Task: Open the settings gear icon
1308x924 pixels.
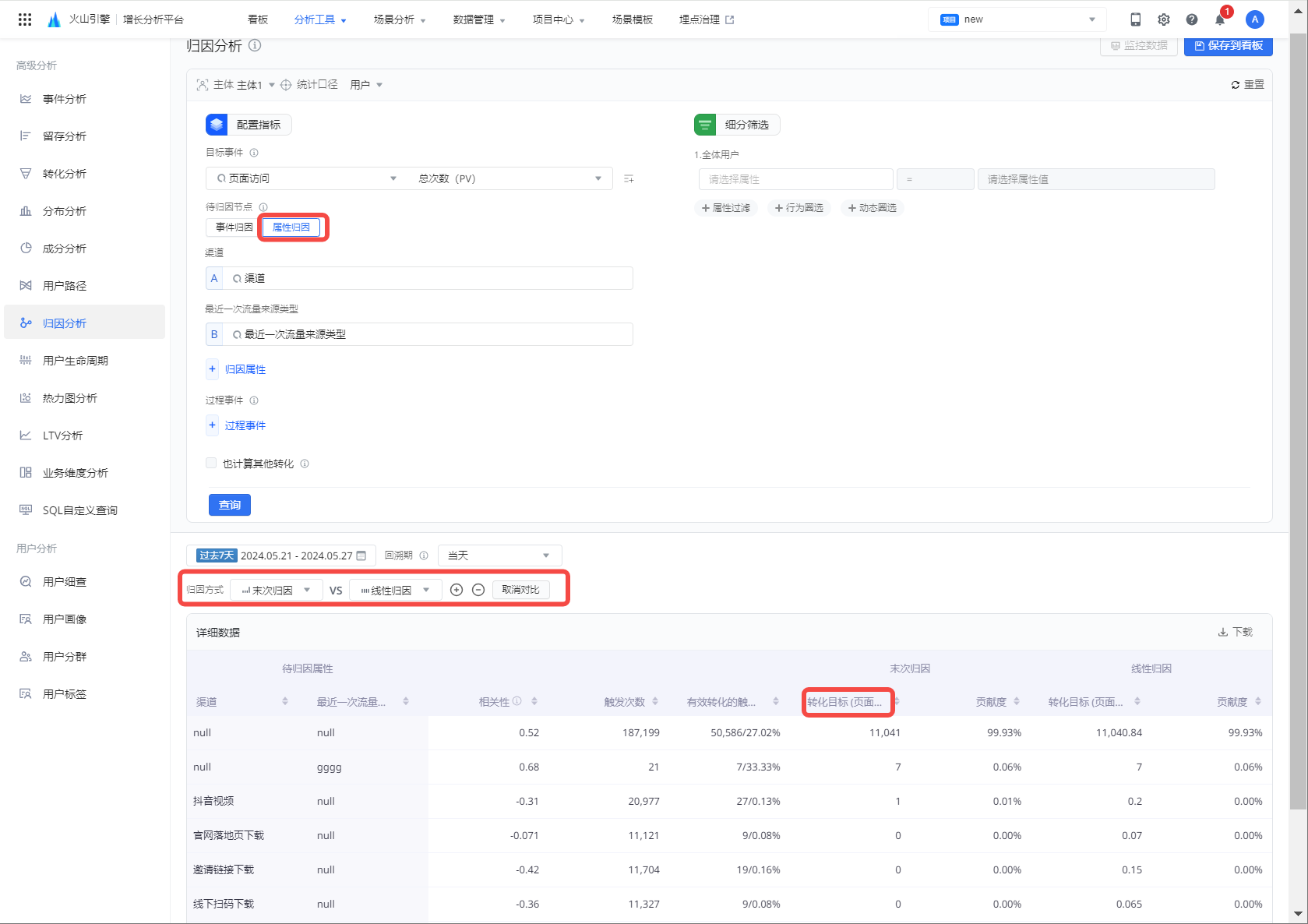Action: [1164, 19]
